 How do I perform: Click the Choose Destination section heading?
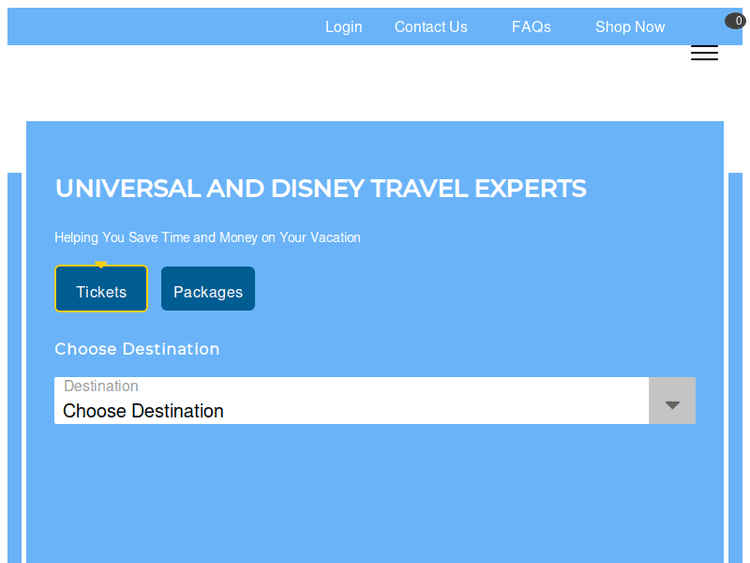point(137,349)
